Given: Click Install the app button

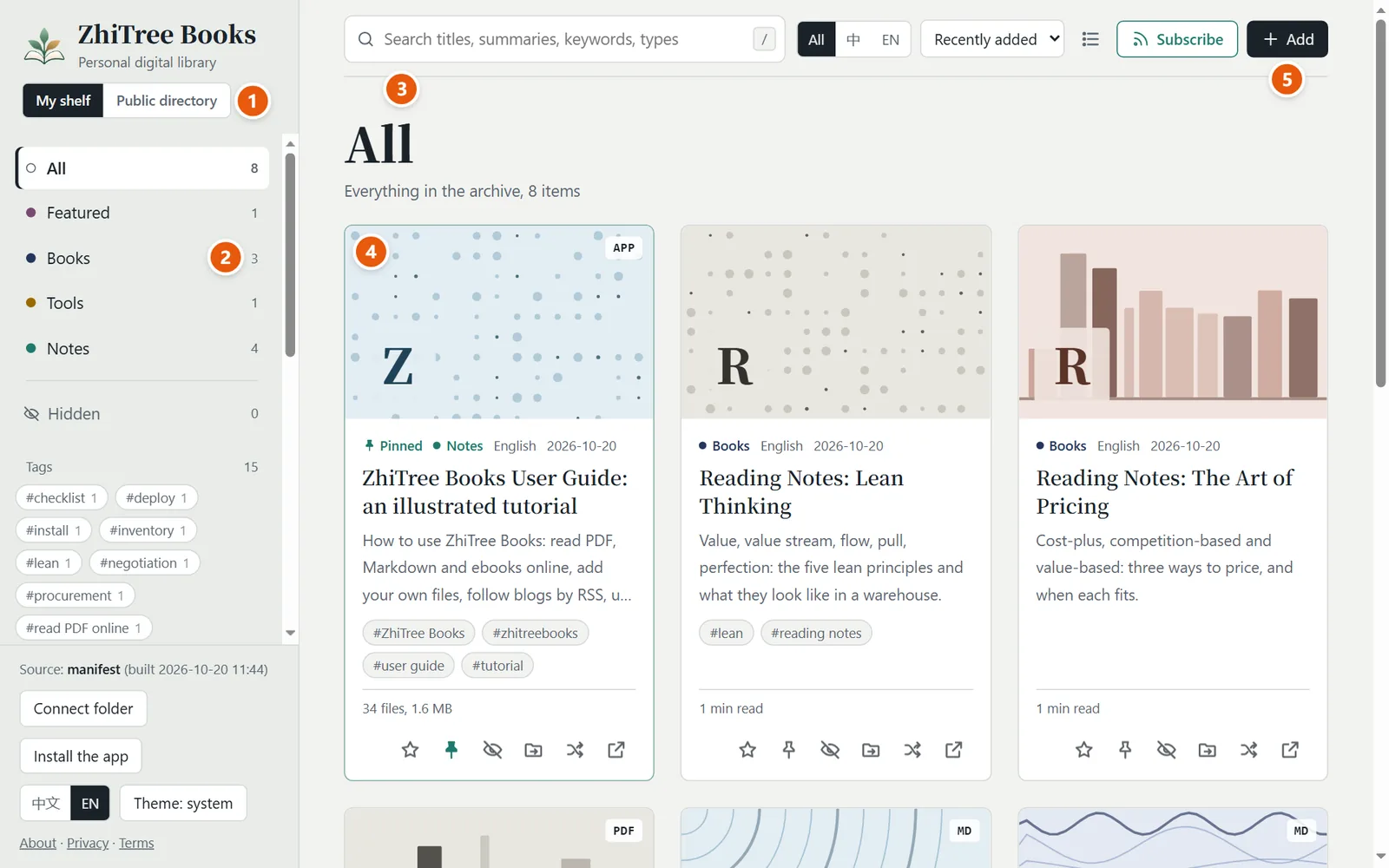Looking at the screenshot, I should click(x=81, y=756).
